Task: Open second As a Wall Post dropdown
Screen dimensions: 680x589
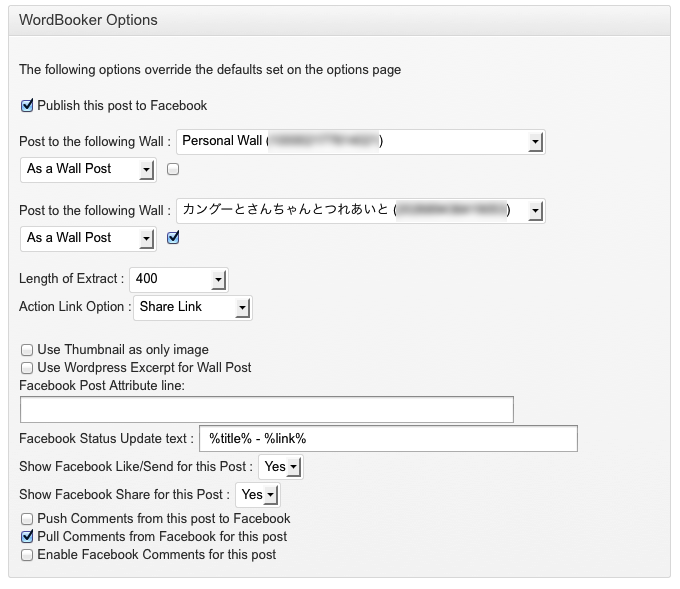Action: 87,238
